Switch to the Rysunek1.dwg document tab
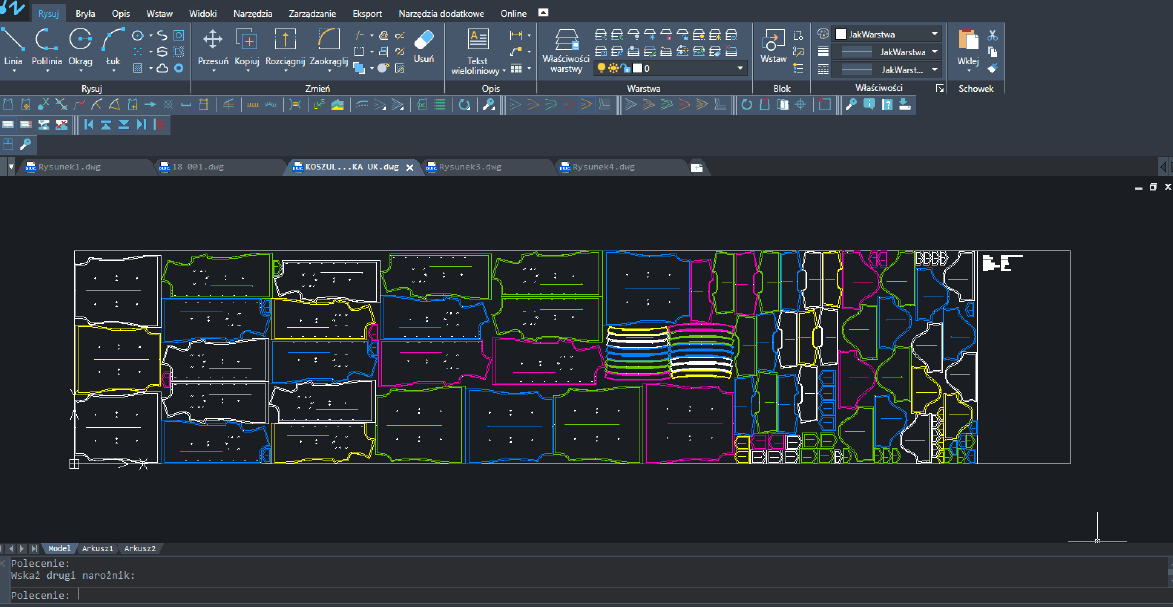 69,167
